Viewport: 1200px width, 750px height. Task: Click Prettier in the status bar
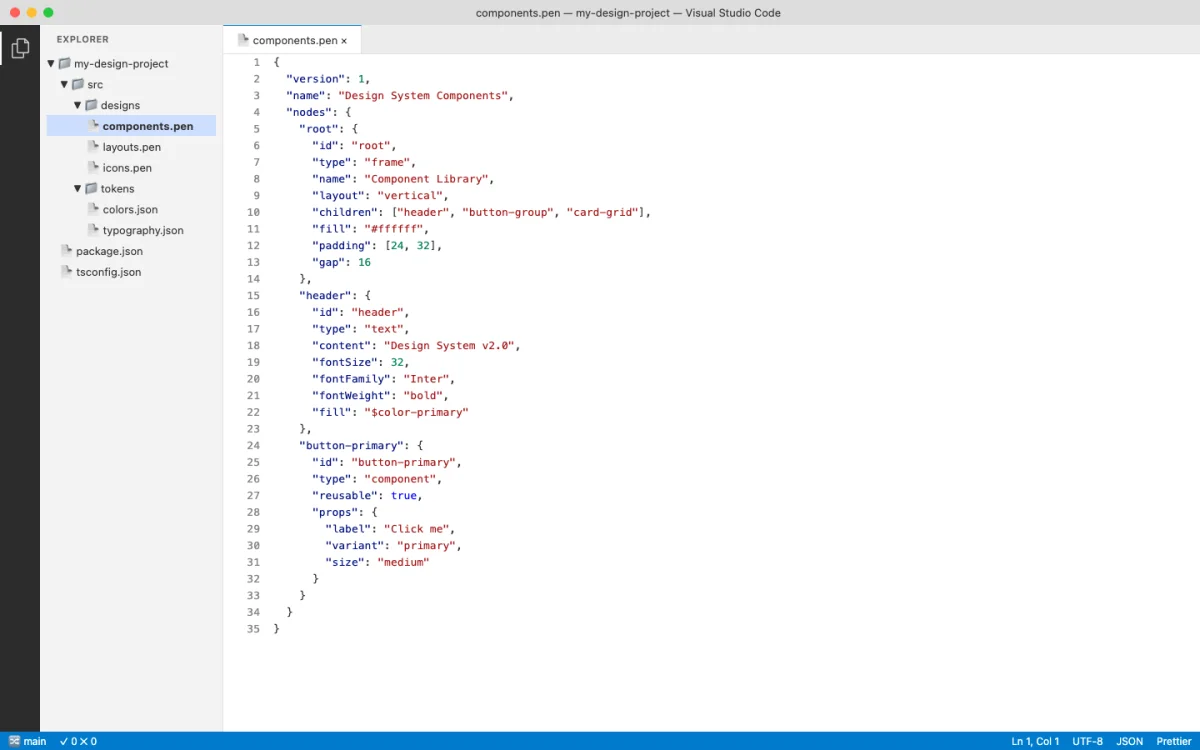(1173, 741)
